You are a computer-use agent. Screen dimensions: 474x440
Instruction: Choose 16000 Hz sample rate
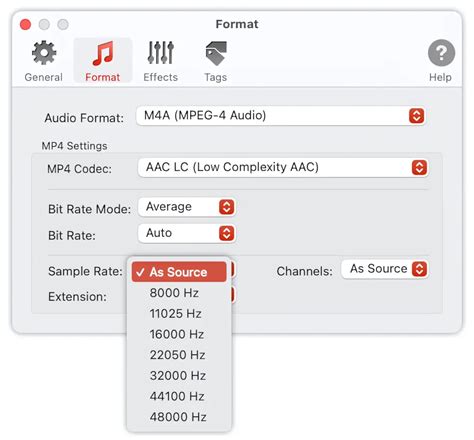pos(179,334)
